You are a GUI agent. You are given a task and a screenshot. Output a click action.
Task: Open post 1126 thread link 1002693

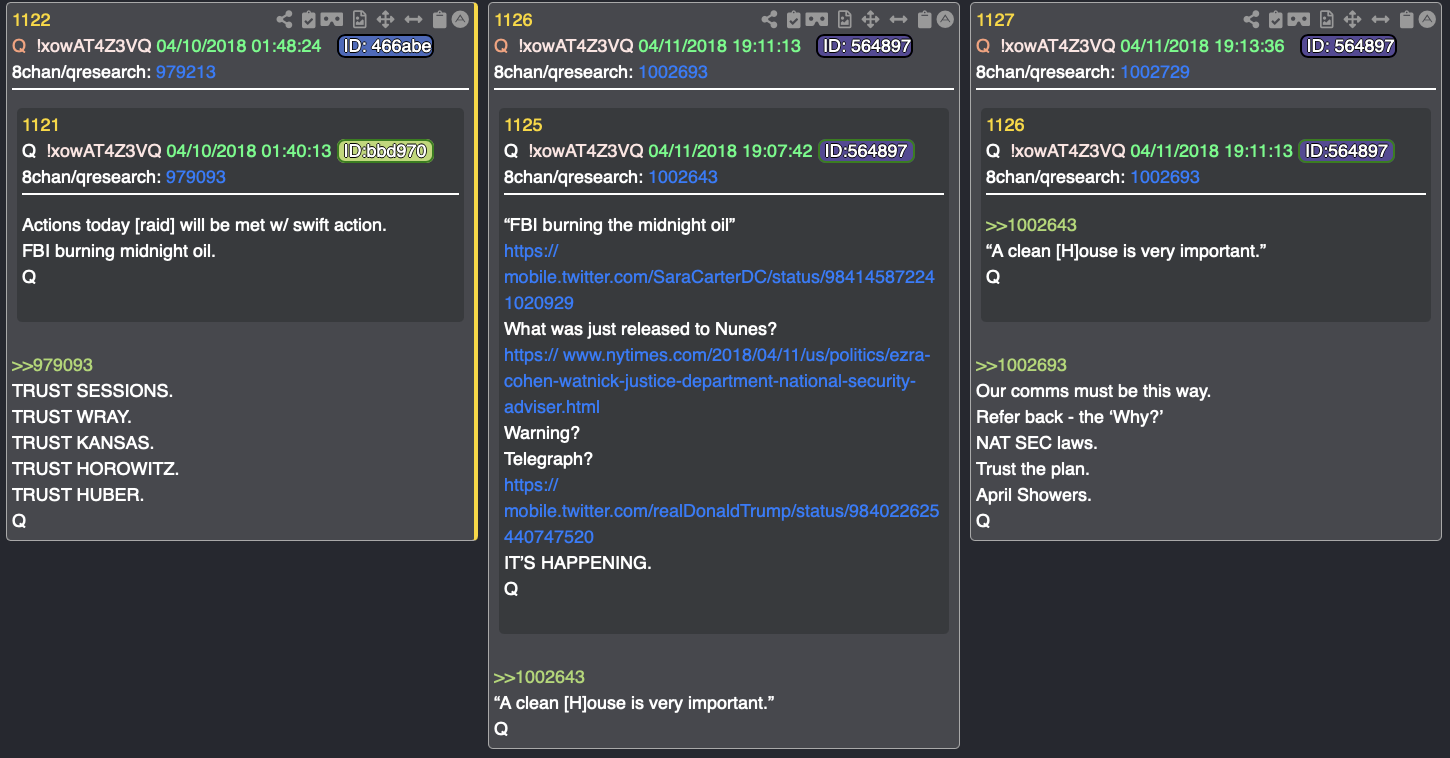tap(672, 72)
